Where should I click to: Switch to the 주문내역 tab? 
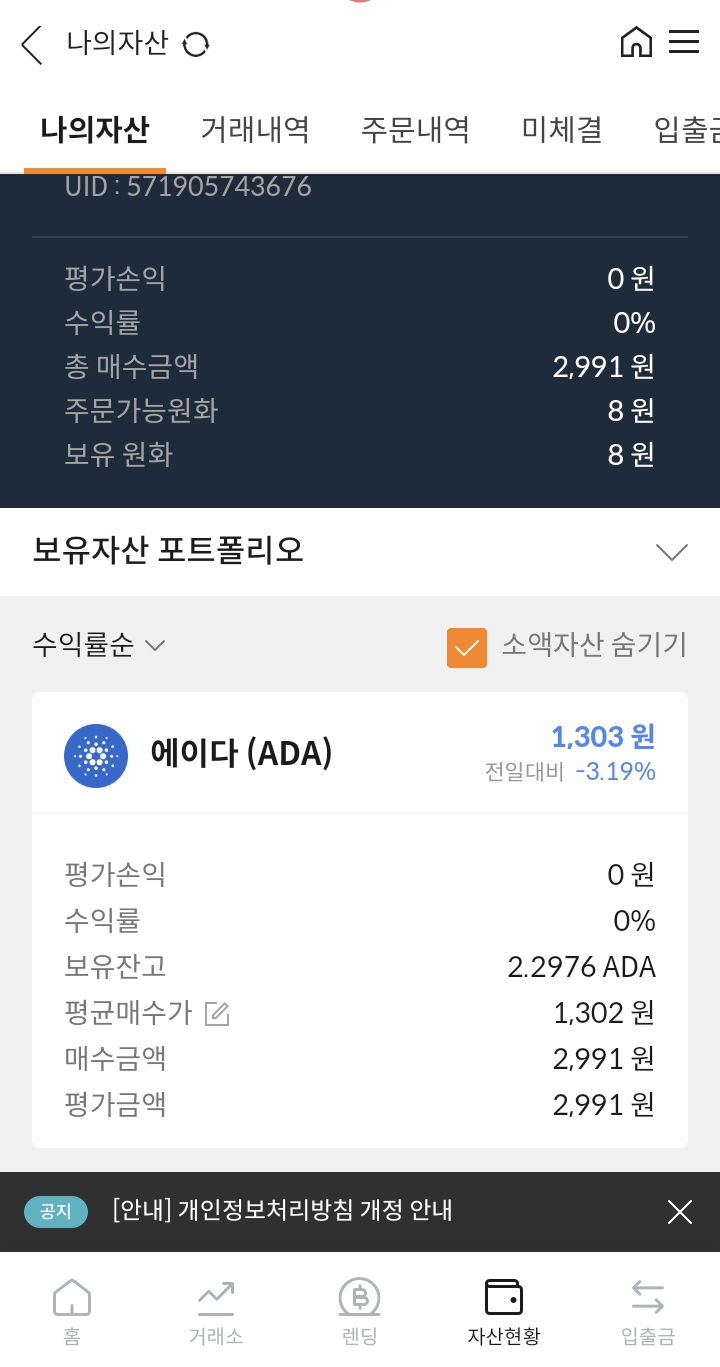click(x=415, y=130)
